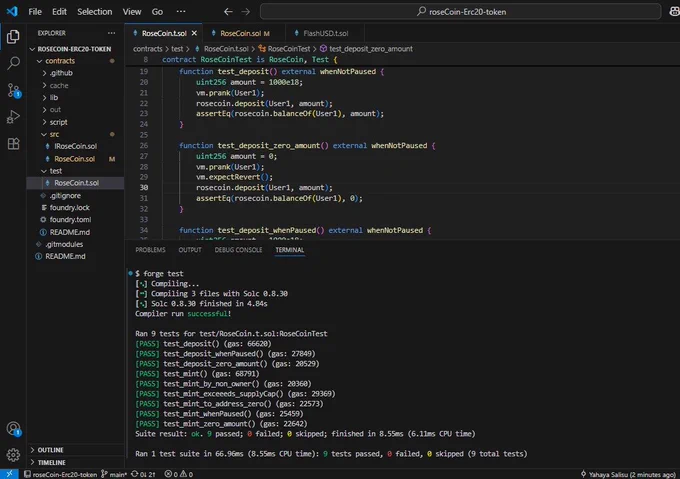This screenshot has height=479, width=680.
Task: Click the sticky contract RoseCoinTest header line
Action: 249,60
